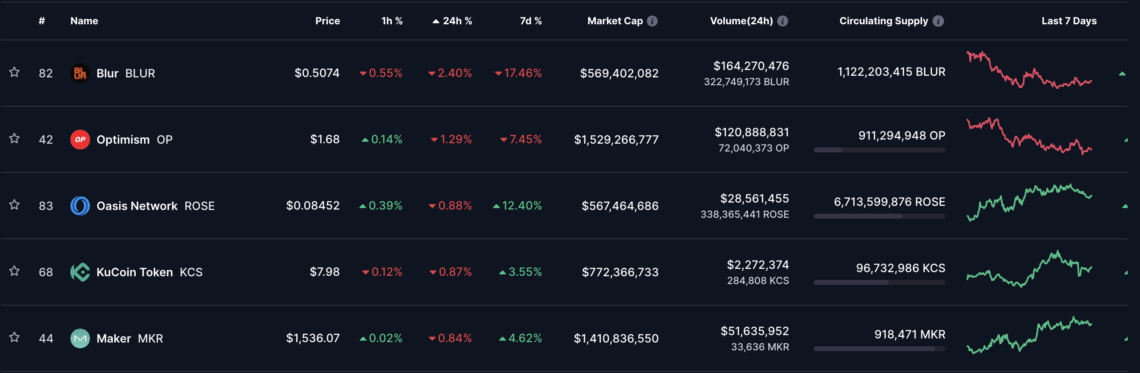Toggle the watchlist star for Optimism
Screen dimensions: 1140x373
coord(14,139)
